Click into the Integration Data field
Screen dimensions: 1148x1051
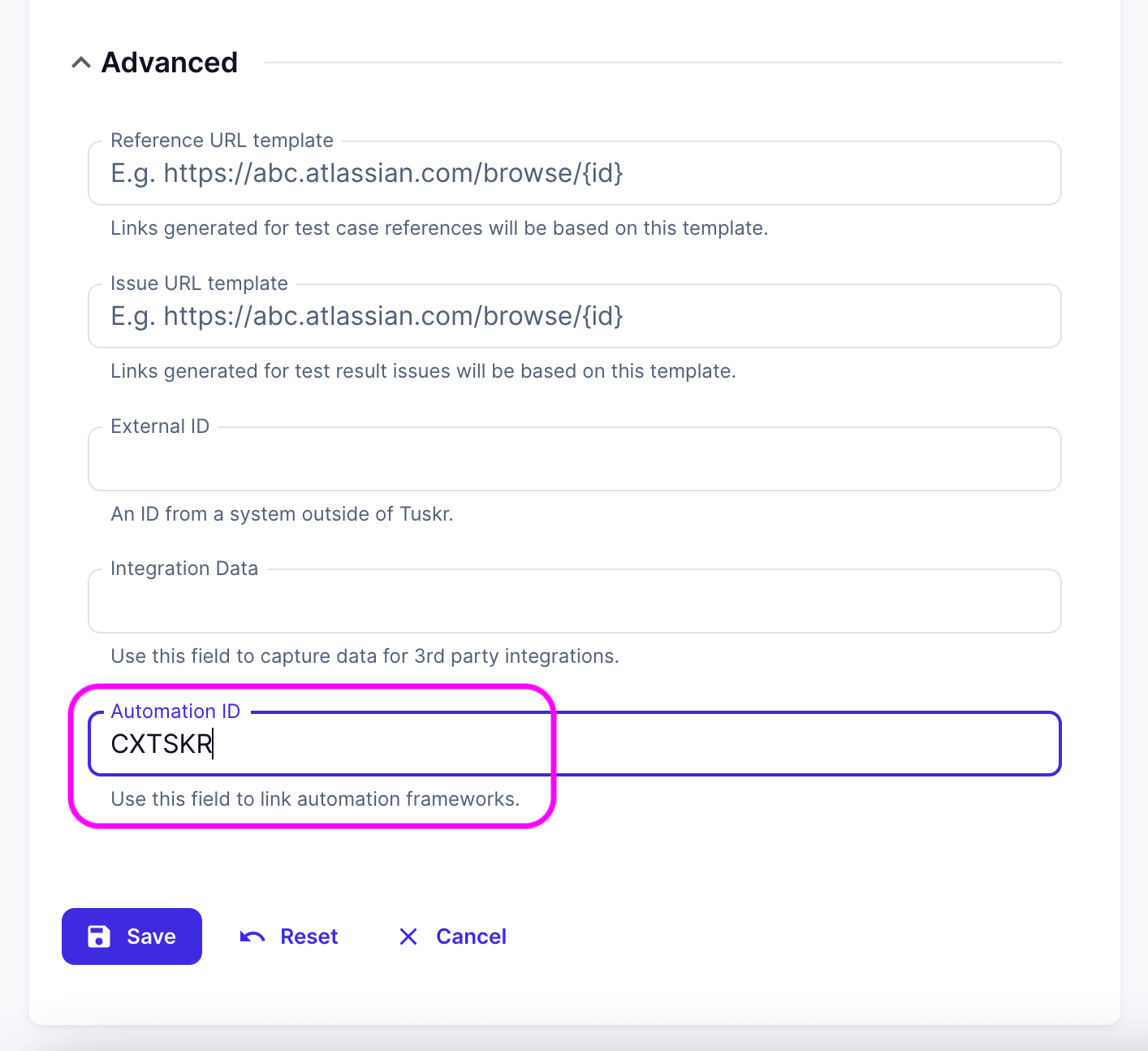coord(573,602)
